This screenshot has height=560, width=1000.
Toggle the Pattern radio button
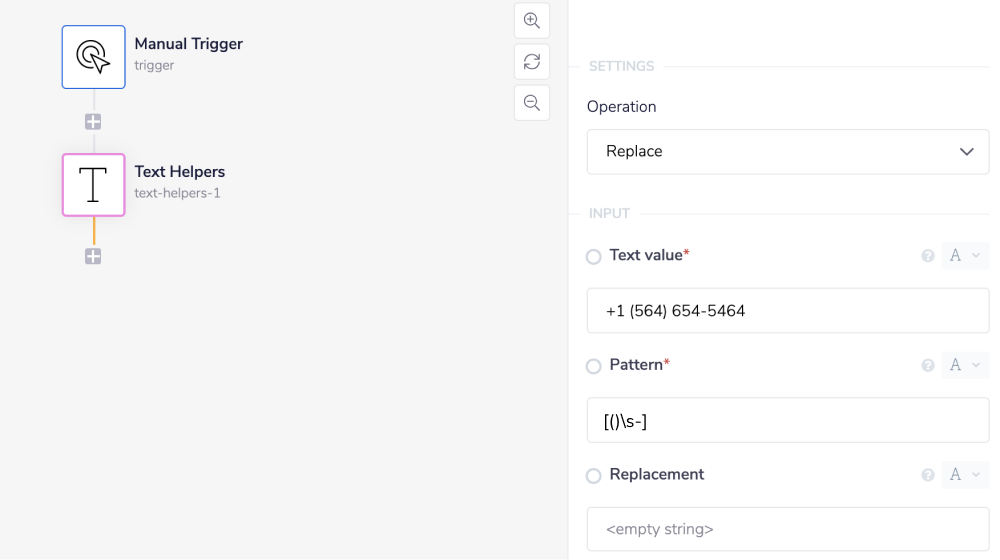click(594, 367)
